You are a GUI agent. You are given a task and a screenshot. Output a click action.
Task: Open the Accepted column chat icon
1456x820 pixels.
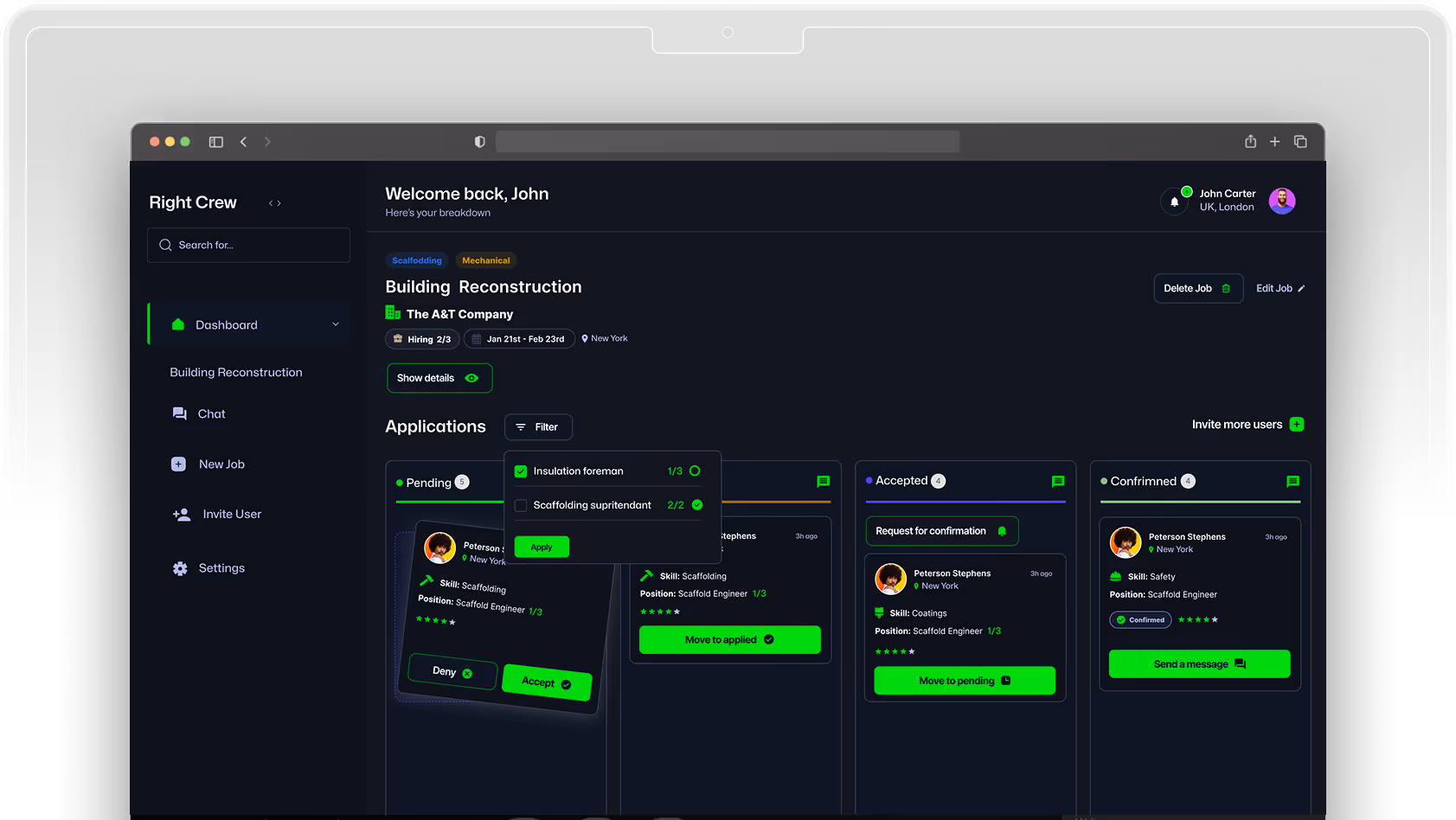click(1057, 481)
